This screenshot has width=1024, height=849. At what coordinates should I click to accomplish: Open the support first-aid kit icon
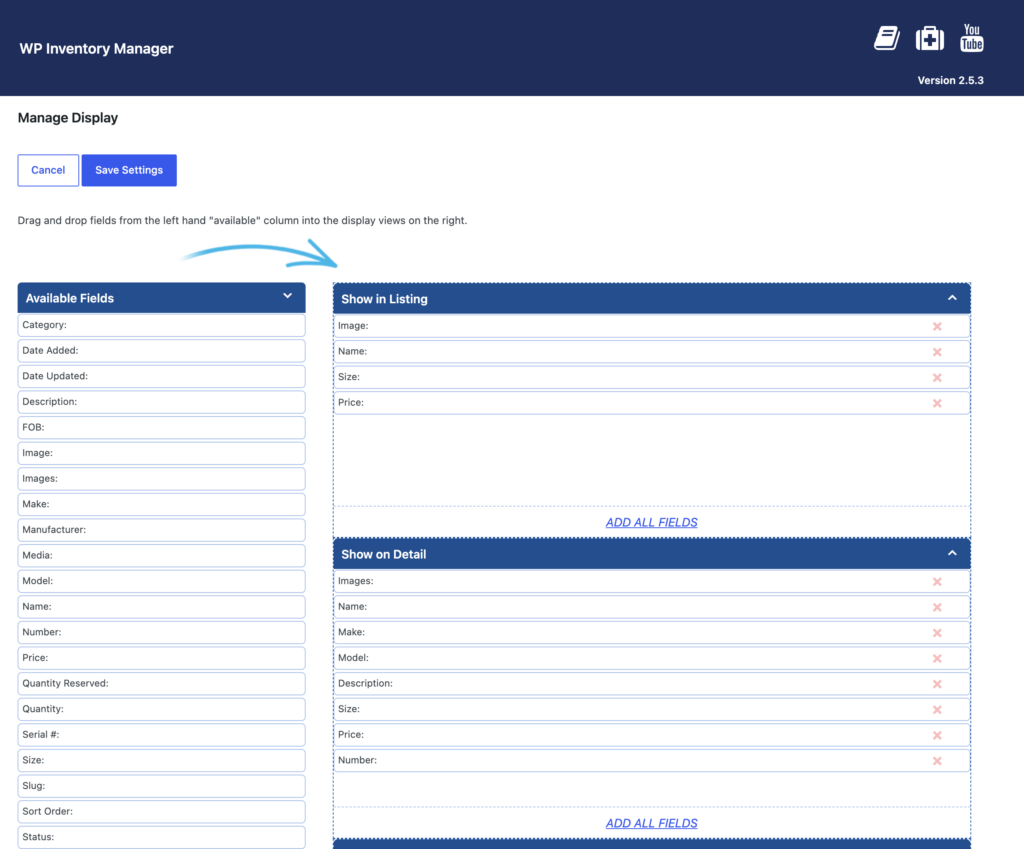pyautogui.click(x=929, y=39)
